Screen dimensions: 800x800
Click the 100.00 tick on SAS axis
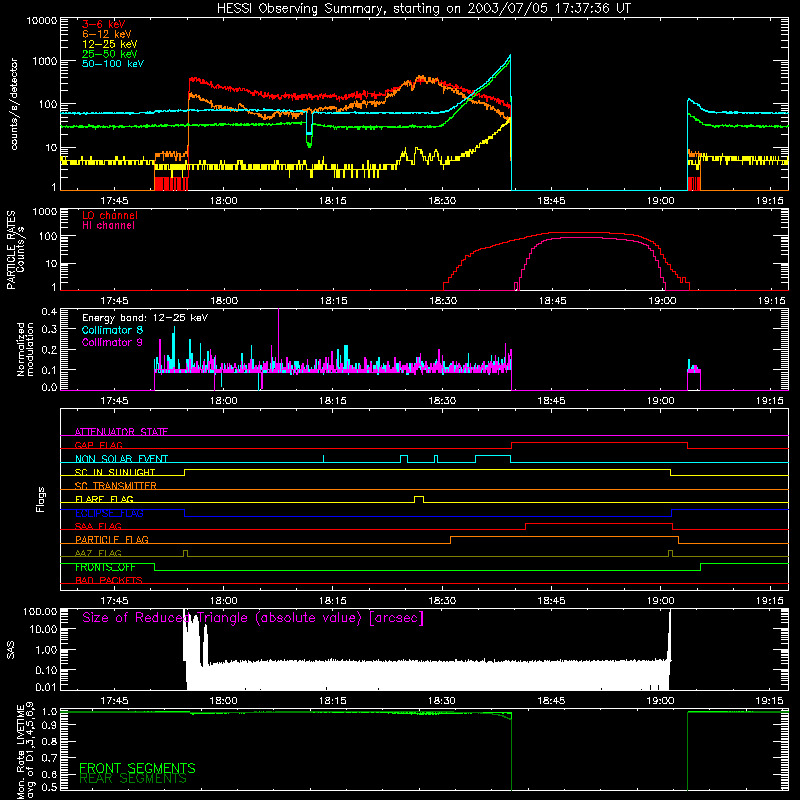pos(40,611)
